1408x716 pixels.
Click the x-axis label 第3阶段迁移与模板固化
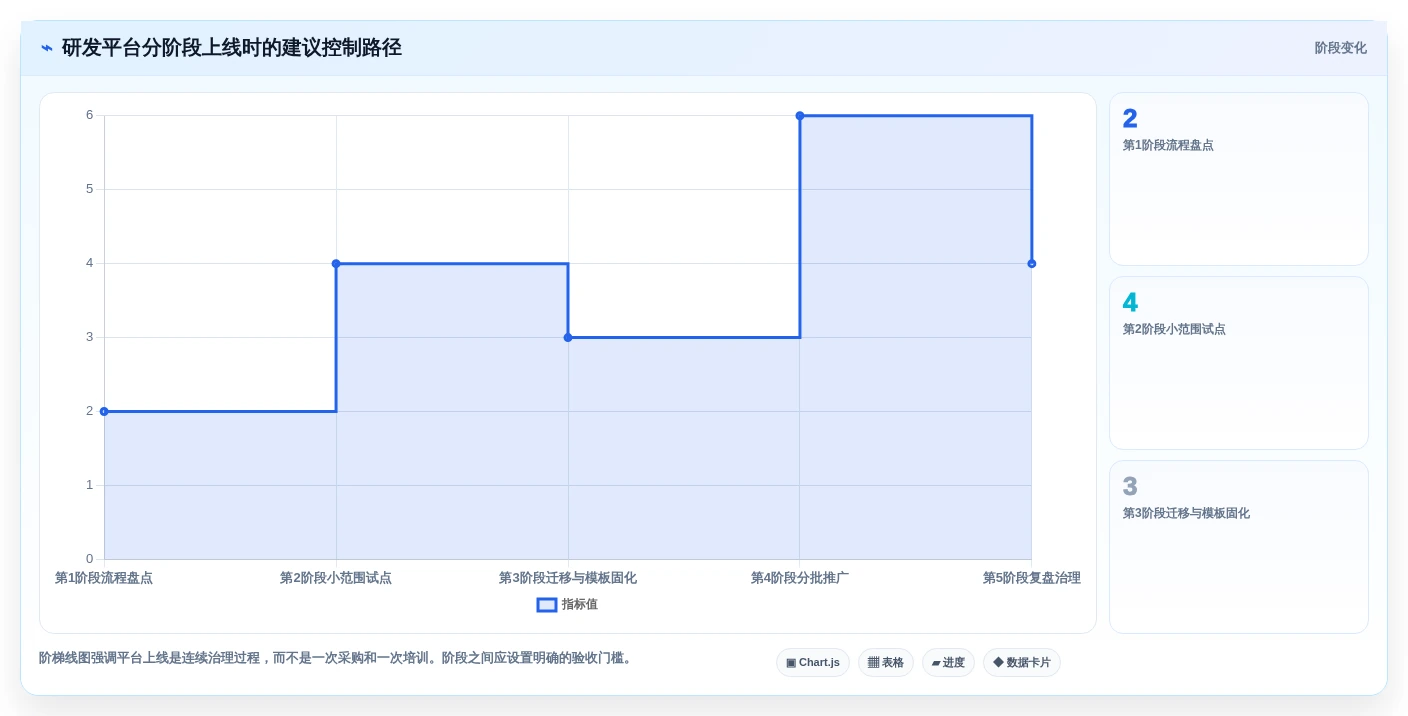pyautogui.click(x=568, y=578)
